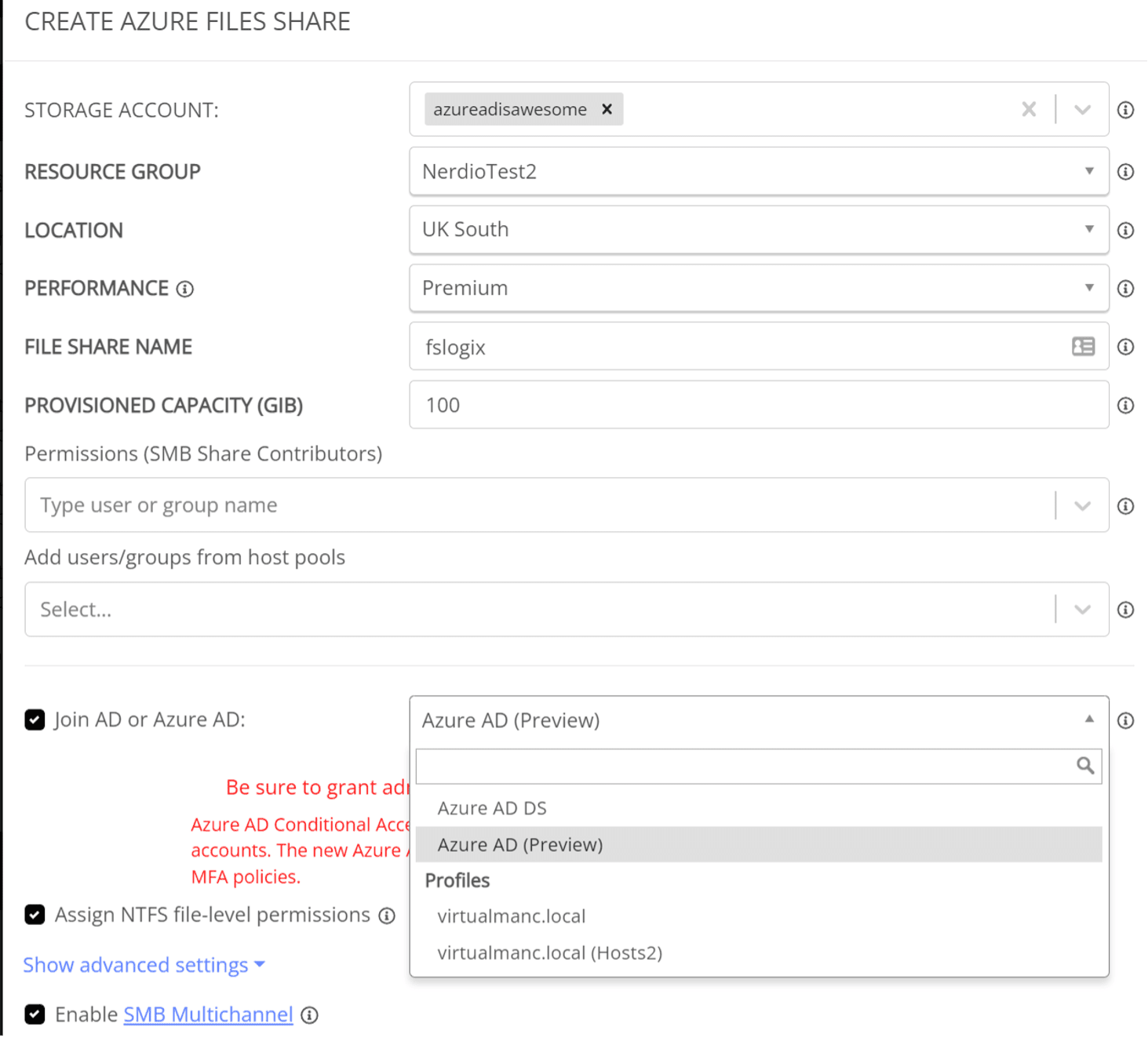Open the host pools Select dropdown

567,610
